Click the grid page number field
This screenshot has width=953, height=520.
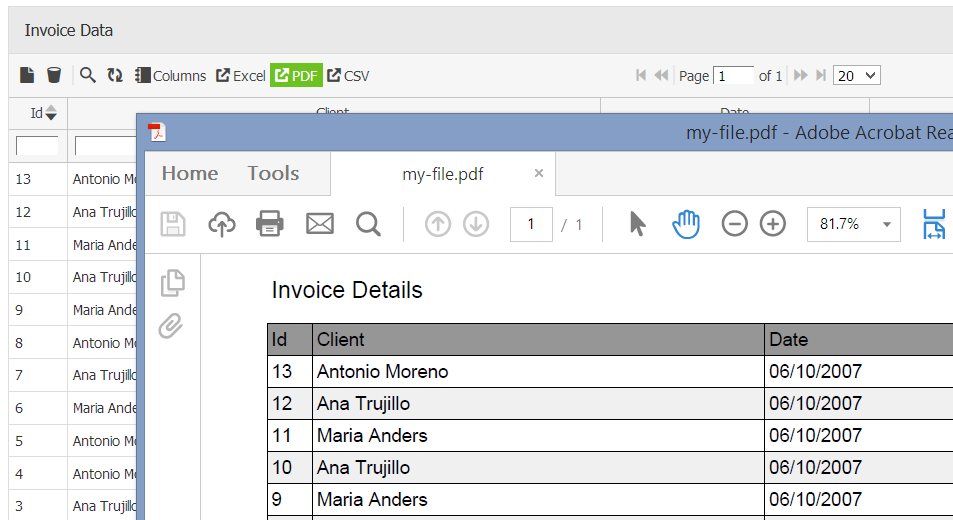pos(733,75)
